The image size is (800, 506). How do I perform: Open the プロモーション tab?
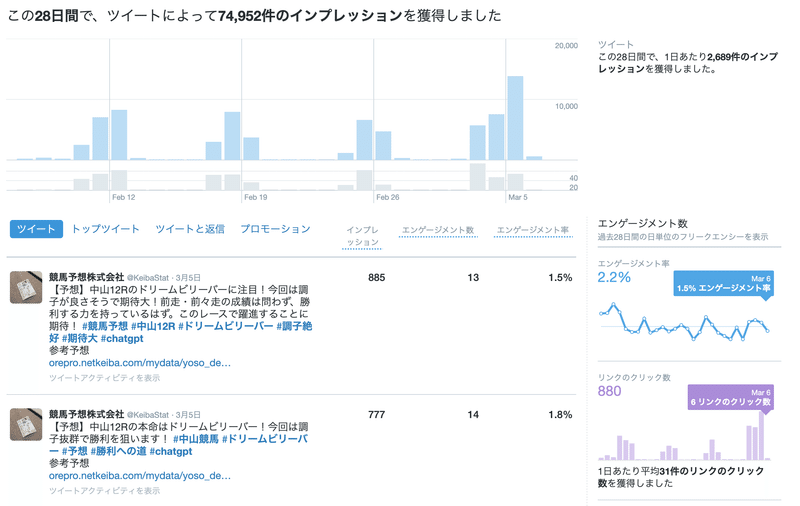coord(276,229)
